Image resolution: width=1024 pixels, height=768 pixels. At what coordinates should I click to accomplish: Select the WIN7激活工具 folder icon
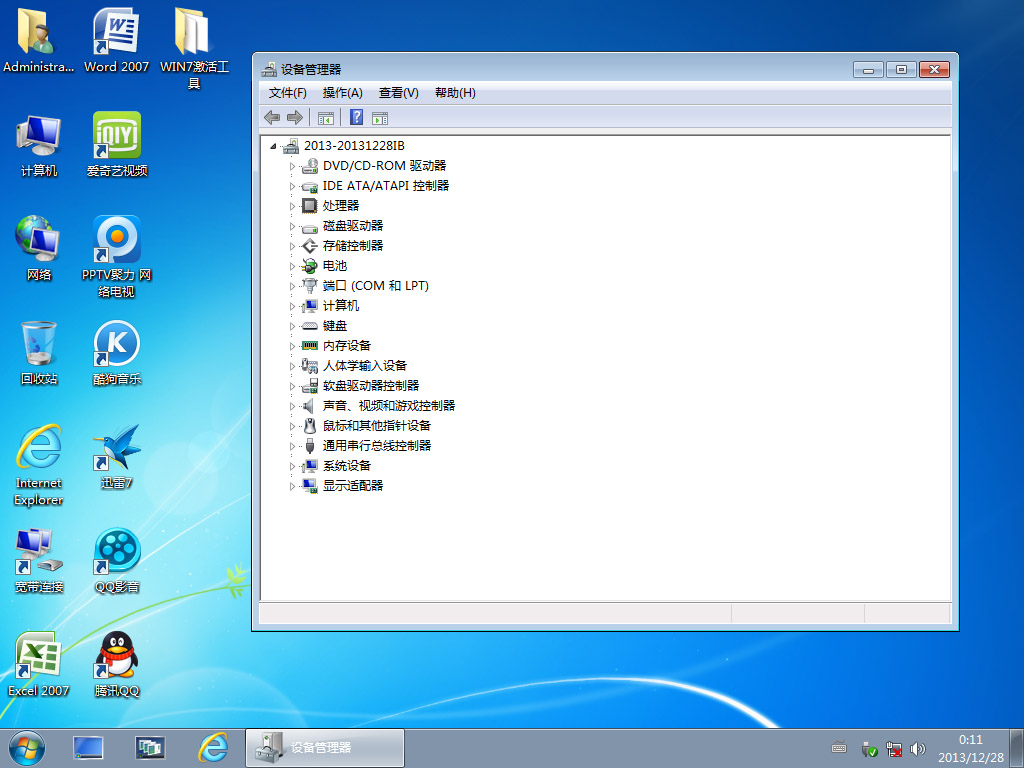[194, 49]
